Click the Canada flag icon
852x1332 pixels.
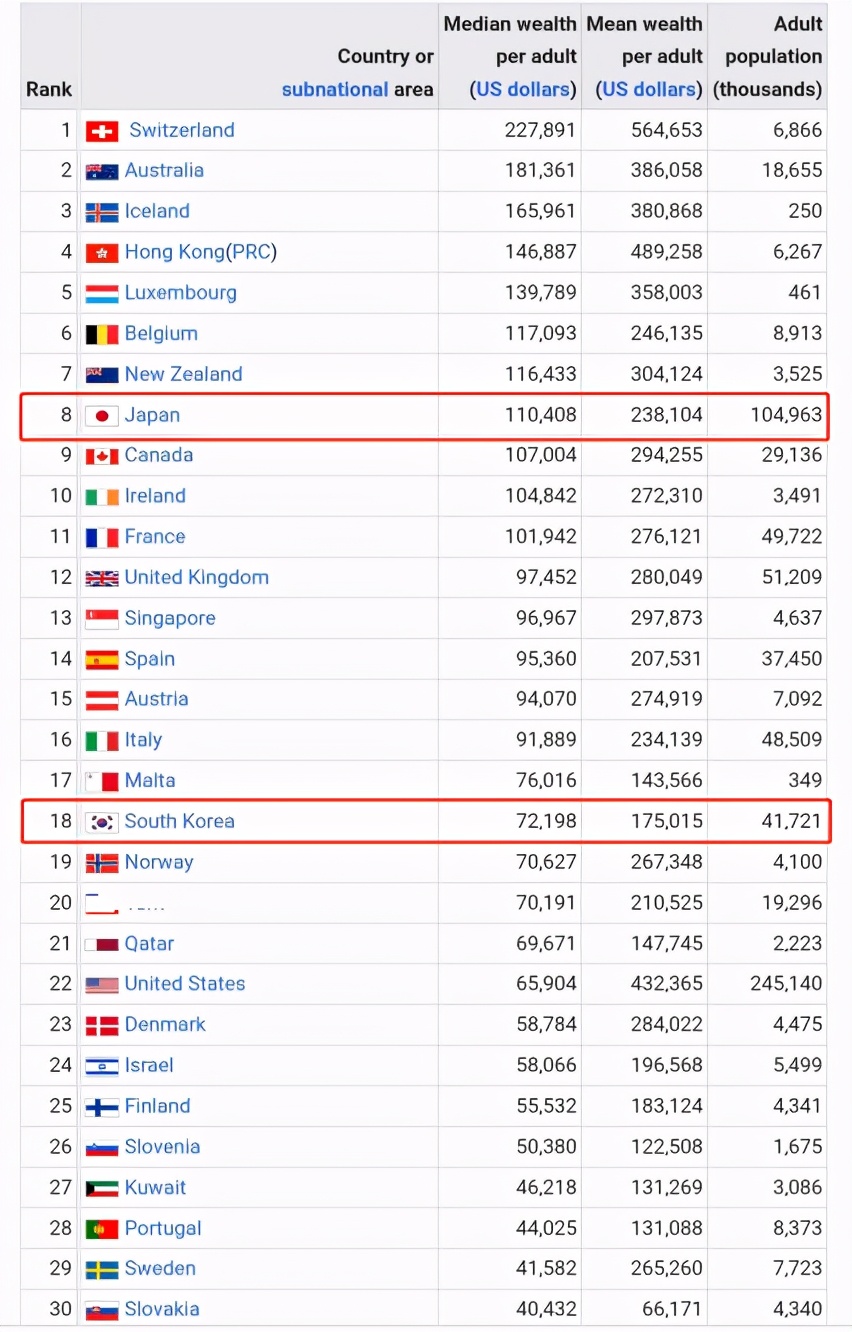pyautogui.click(x=102, y=456)
